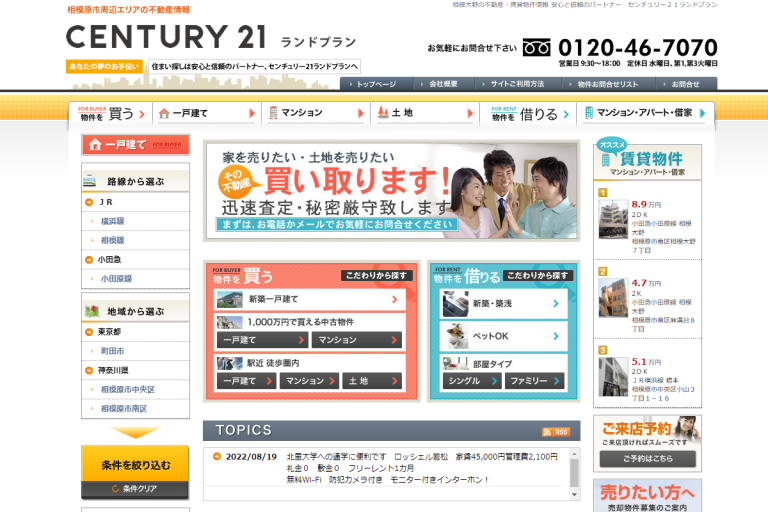Select マンション tab in buy menu
768x512 pixels.
tap(316, 113)
